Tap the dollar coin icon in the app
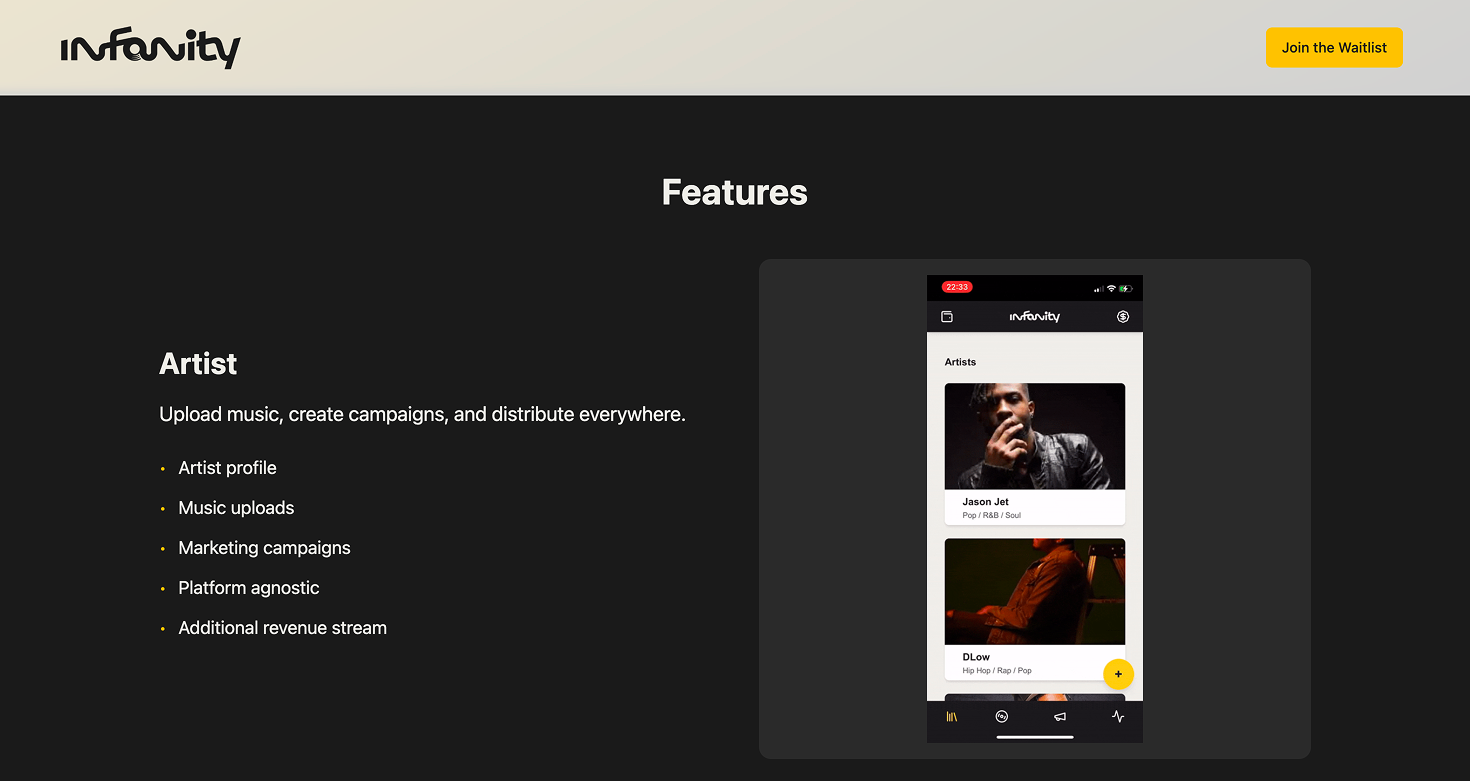This screenshot has height=781, width=1470. coord(1123,316)
